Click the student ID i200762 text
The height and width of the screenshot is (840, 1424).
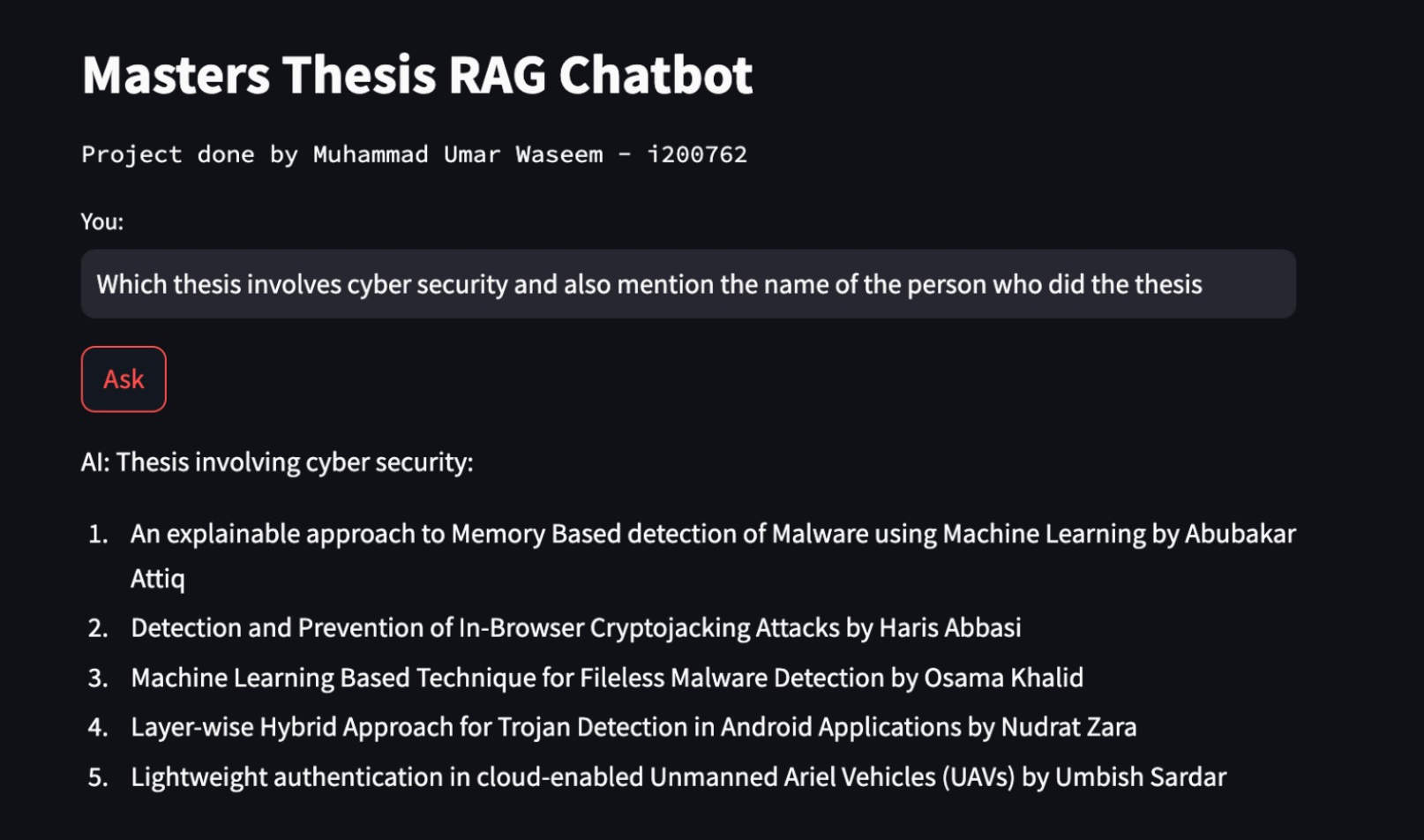[x=697, y=154]
